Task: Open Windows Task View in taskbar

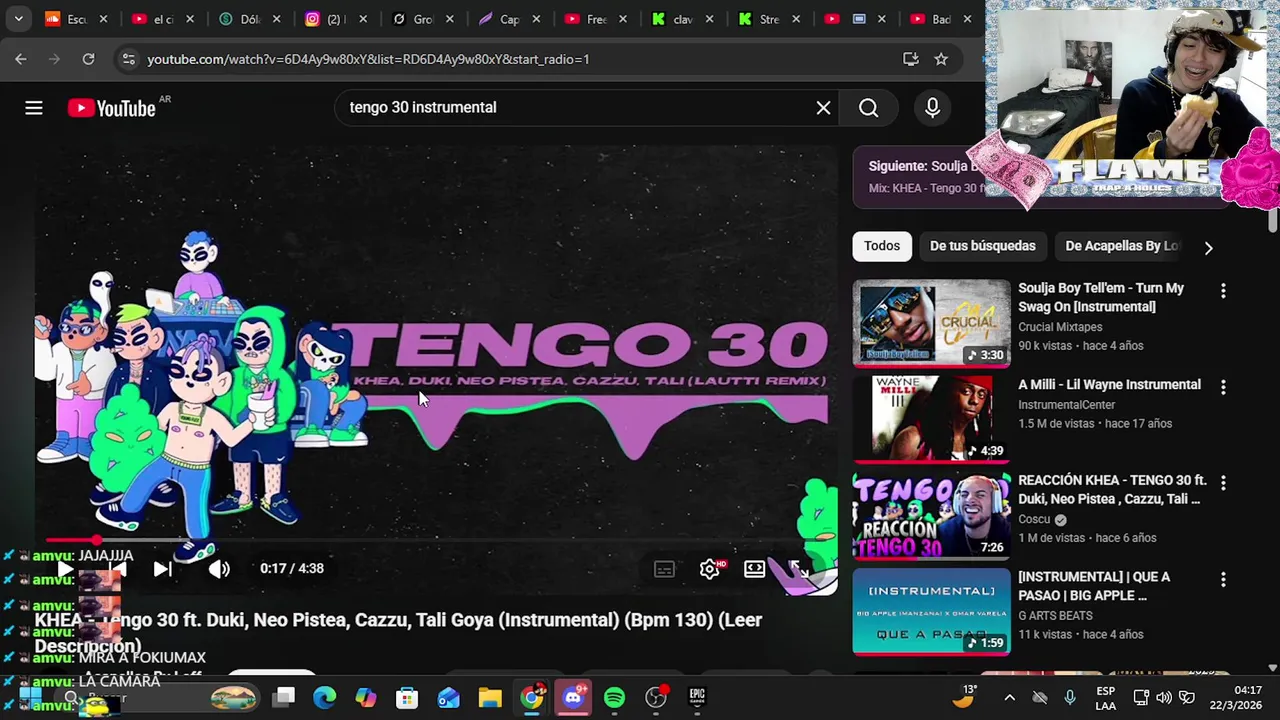Action: point(284,697)
